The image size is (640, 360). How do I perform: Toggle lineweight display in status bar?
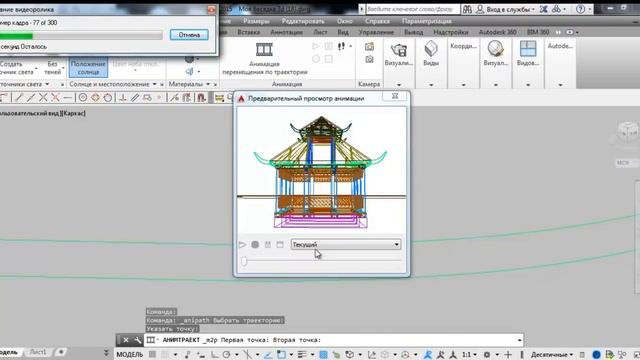pyautogui.click(x=302, y=354)
